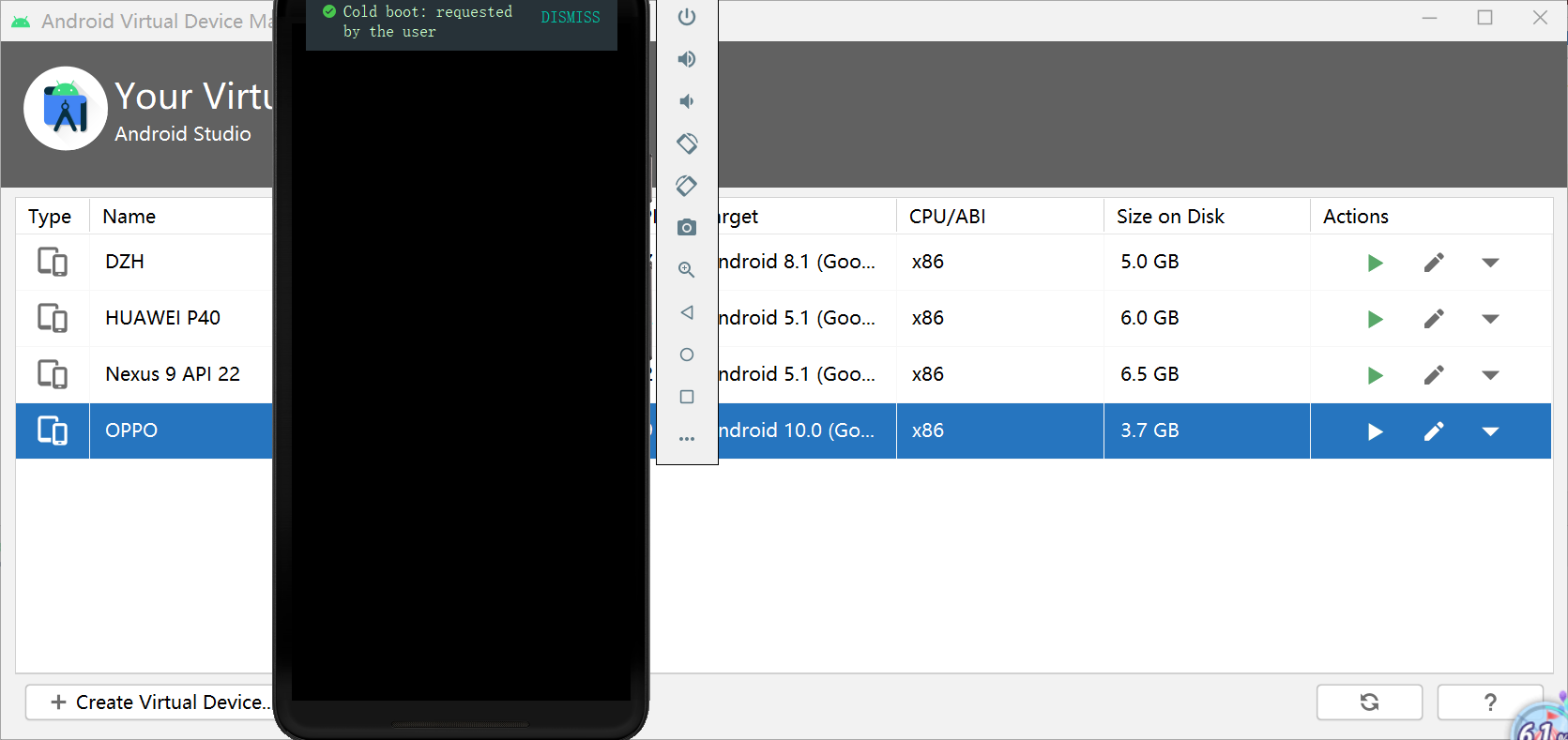The width and height of the screenshot is (1568, 740).
Task: Edit the DZH device with pencil icon
Action: 1434,263
